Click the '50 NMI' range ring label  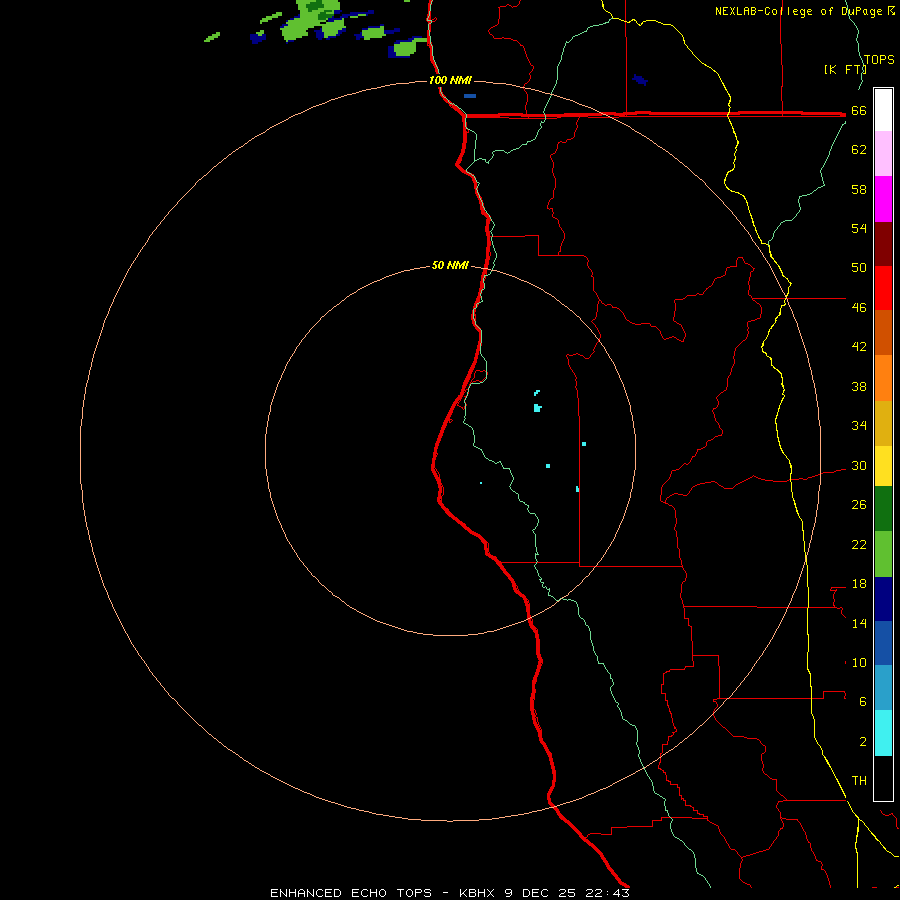coord(450,265)
